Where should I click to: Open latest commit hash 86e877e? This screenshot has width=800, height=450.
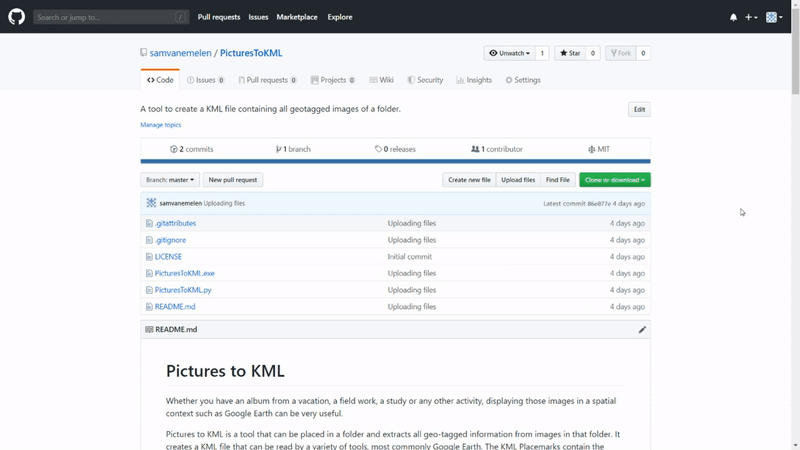[x=598, y=204]
